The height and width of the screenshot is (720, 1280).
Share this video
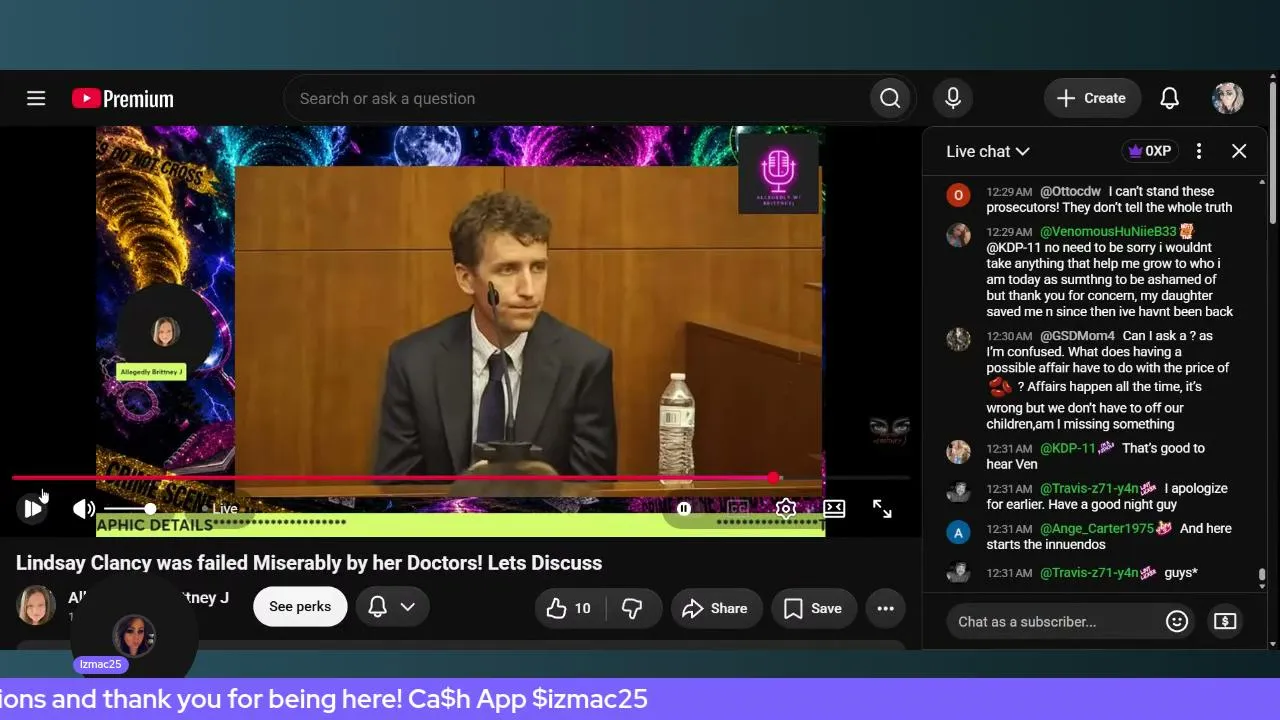click(715, 608)
